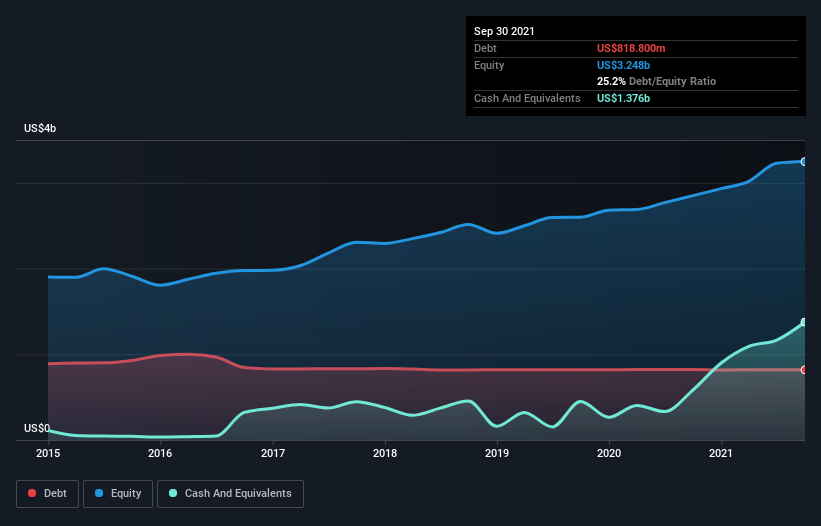Click the Debt endpoint marker on the red line
Screen dimensions: 821x526
(803, 370)
